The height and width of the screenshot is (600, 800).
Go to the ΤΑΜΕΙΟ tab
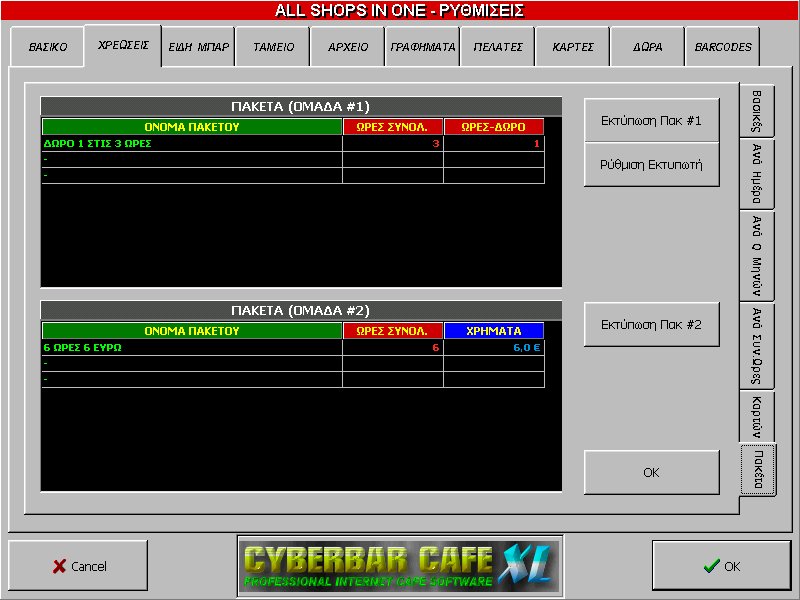click(x=273, y=47)
